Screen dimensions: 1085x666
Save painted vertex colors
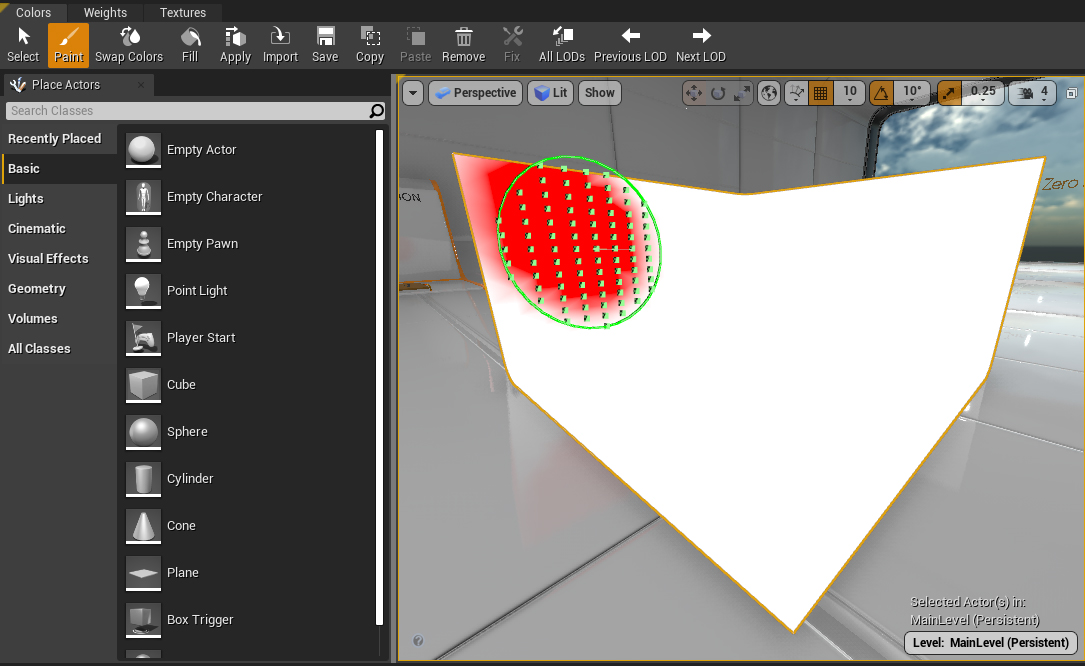(325, 45)
